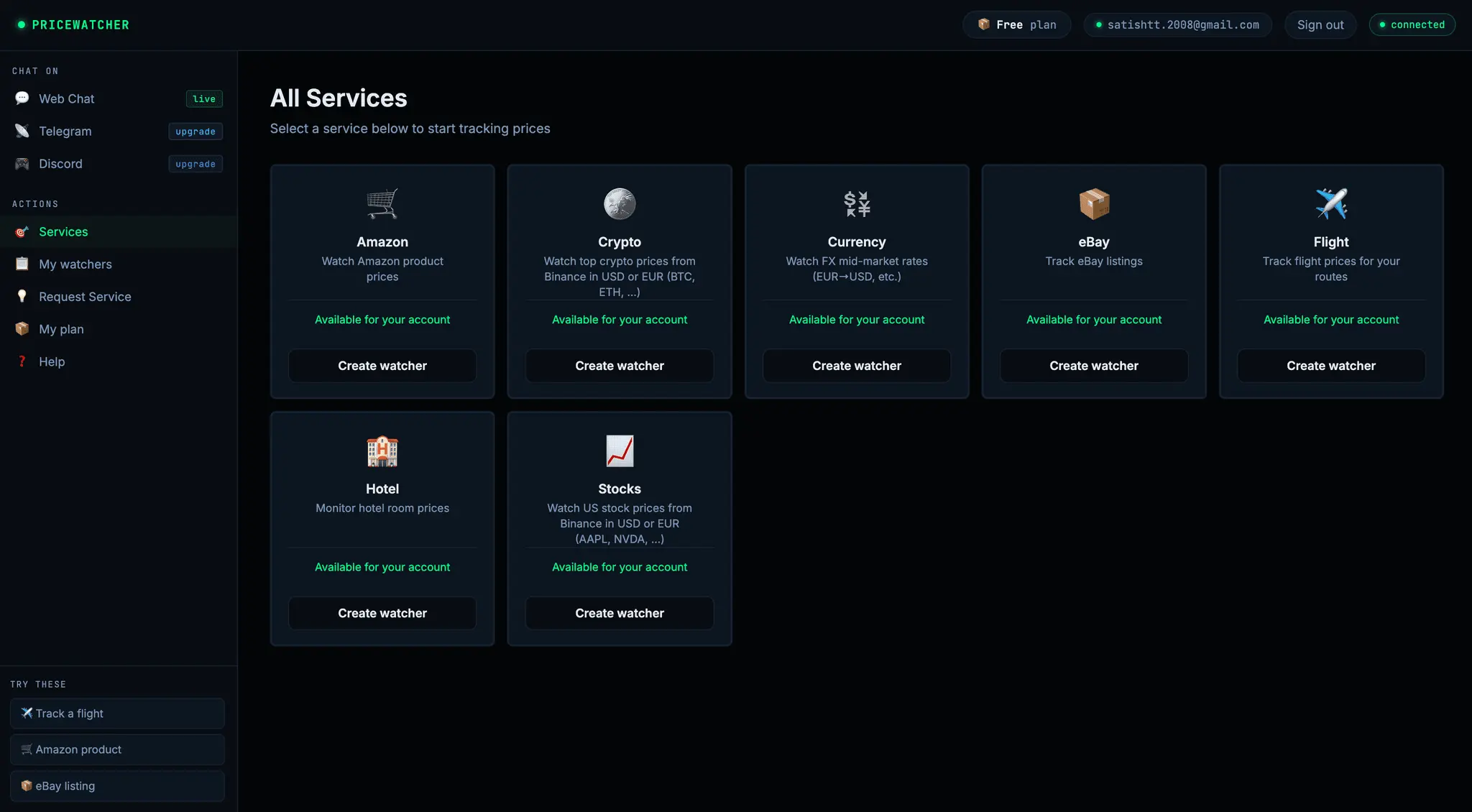Click the Web Chat speech bubble icon

pyautogui.click(x=22, y=98)
